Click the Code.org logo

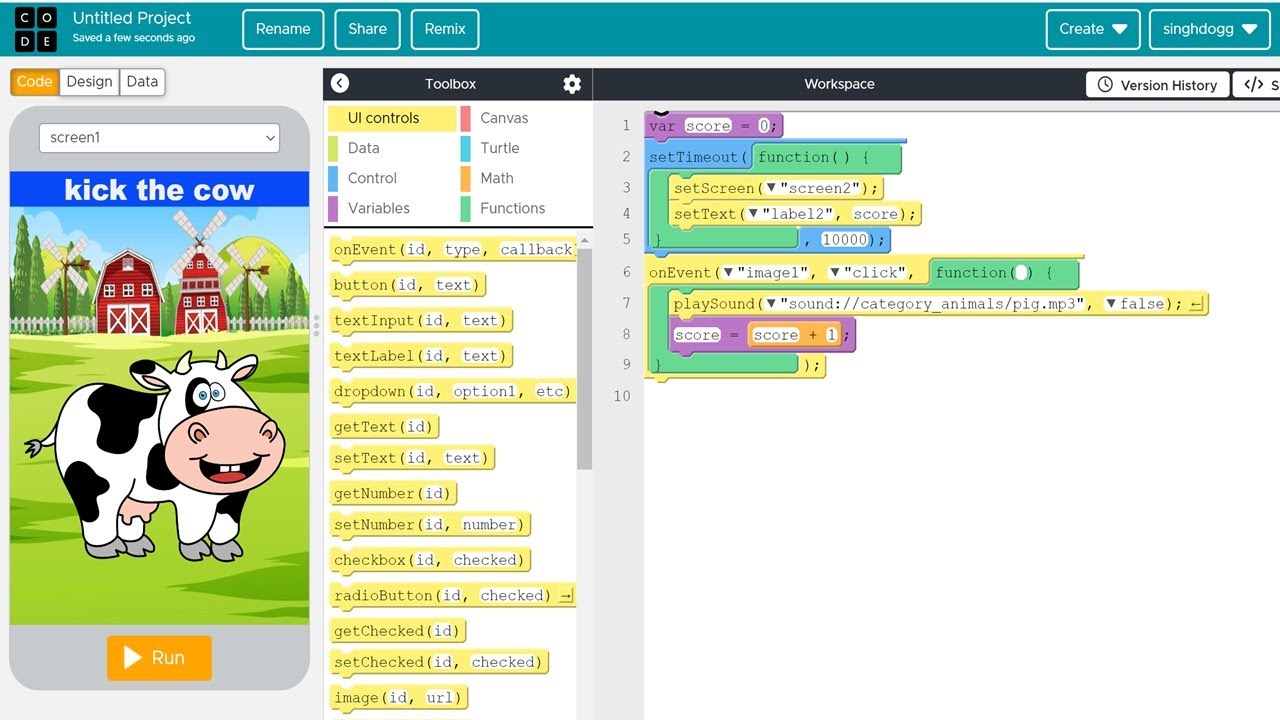click(36, 30)
